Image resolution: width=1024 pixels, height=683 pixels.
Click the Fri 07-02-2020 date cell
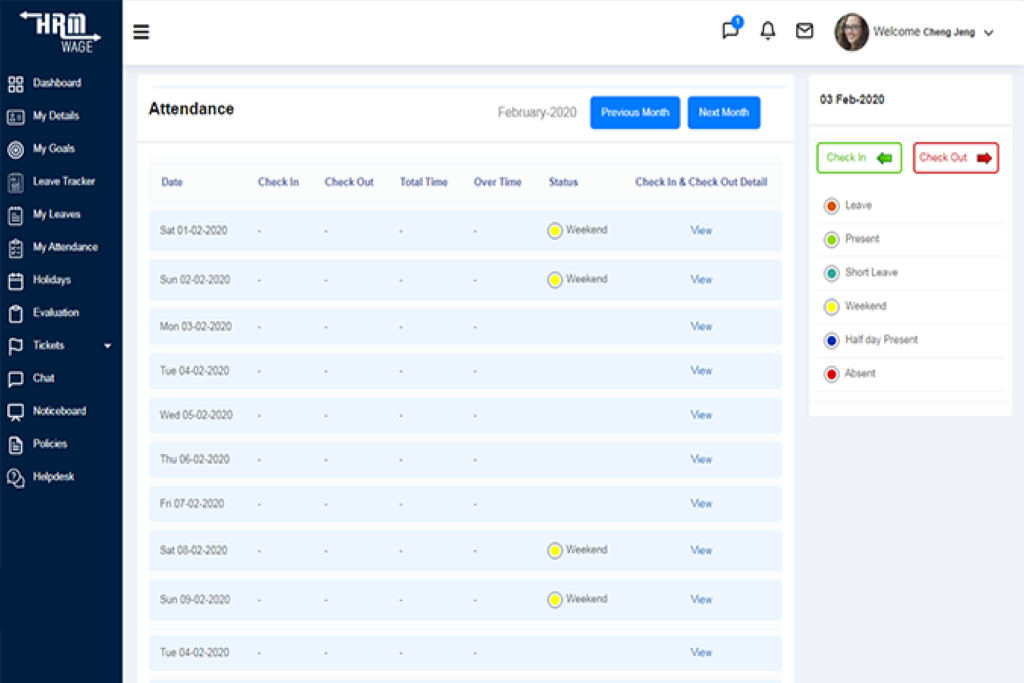tap(192, 504)
